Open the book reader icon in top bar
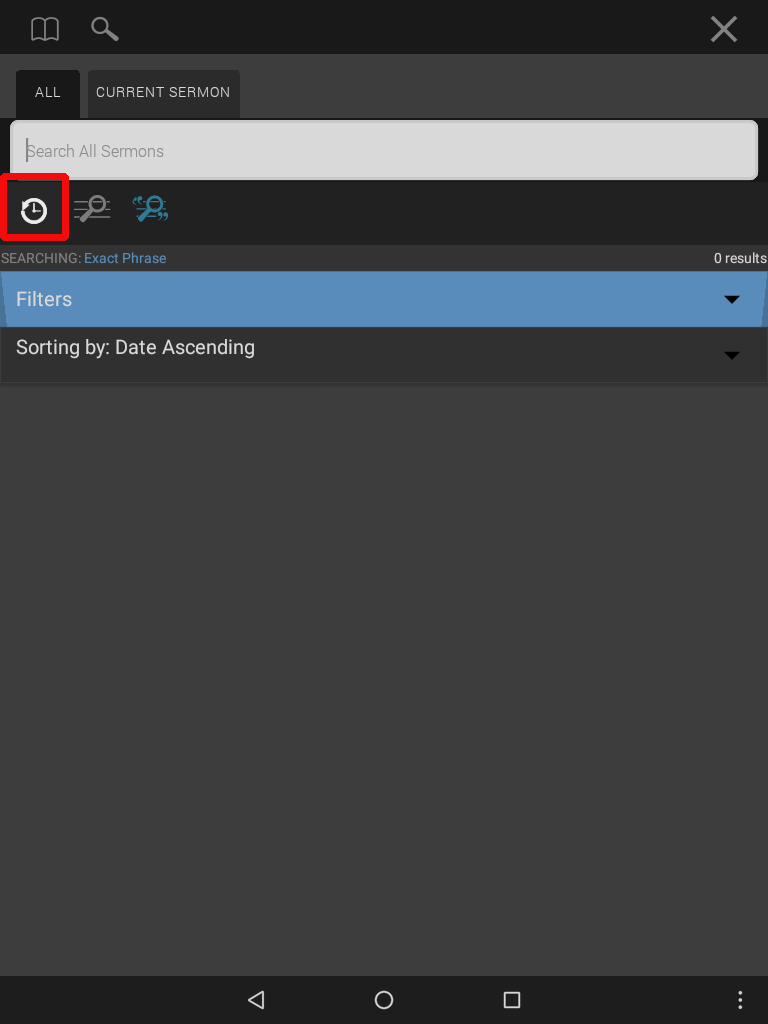768x1024 pixels. coord(45,29)
